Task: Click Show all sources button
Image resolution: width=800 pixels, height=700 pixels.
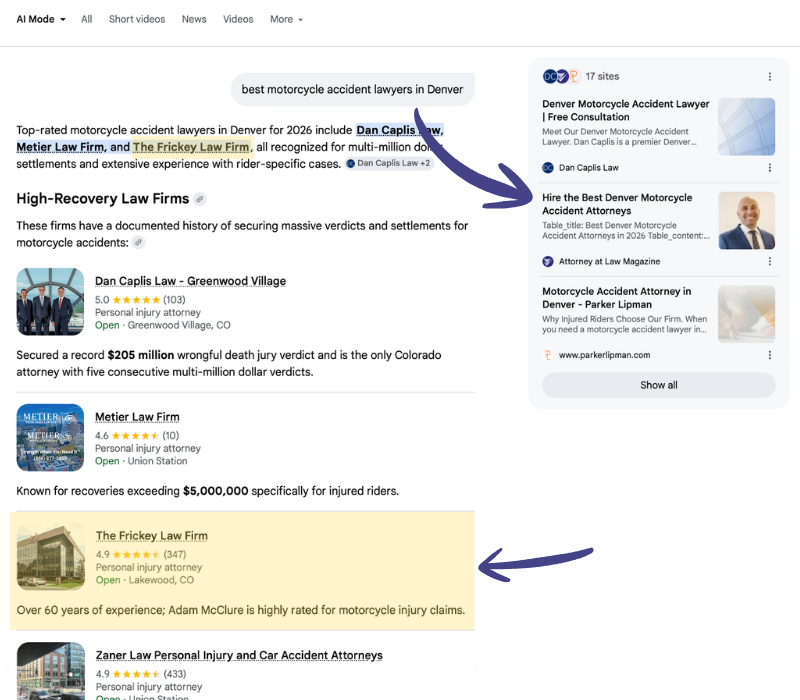Action: pos(659,385)
